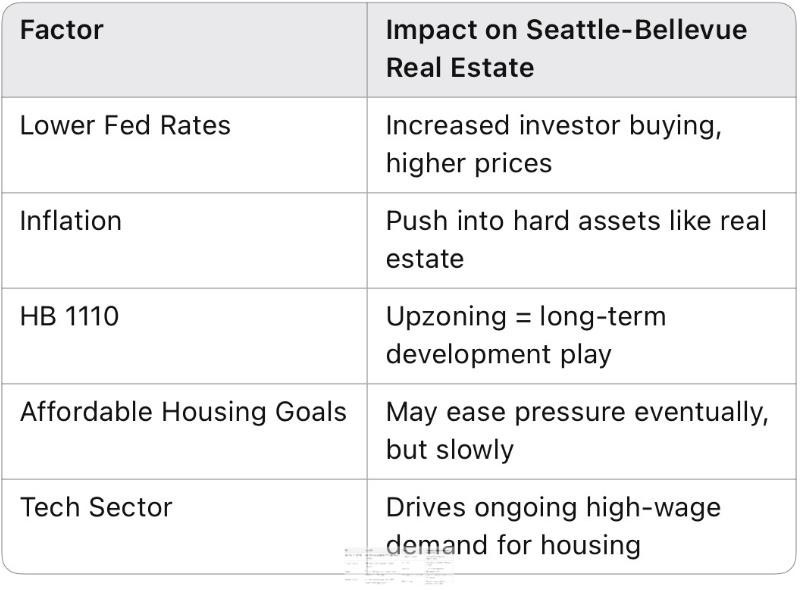Click the words development play
Screen dimensions: 800x590
tap(498, 356)
